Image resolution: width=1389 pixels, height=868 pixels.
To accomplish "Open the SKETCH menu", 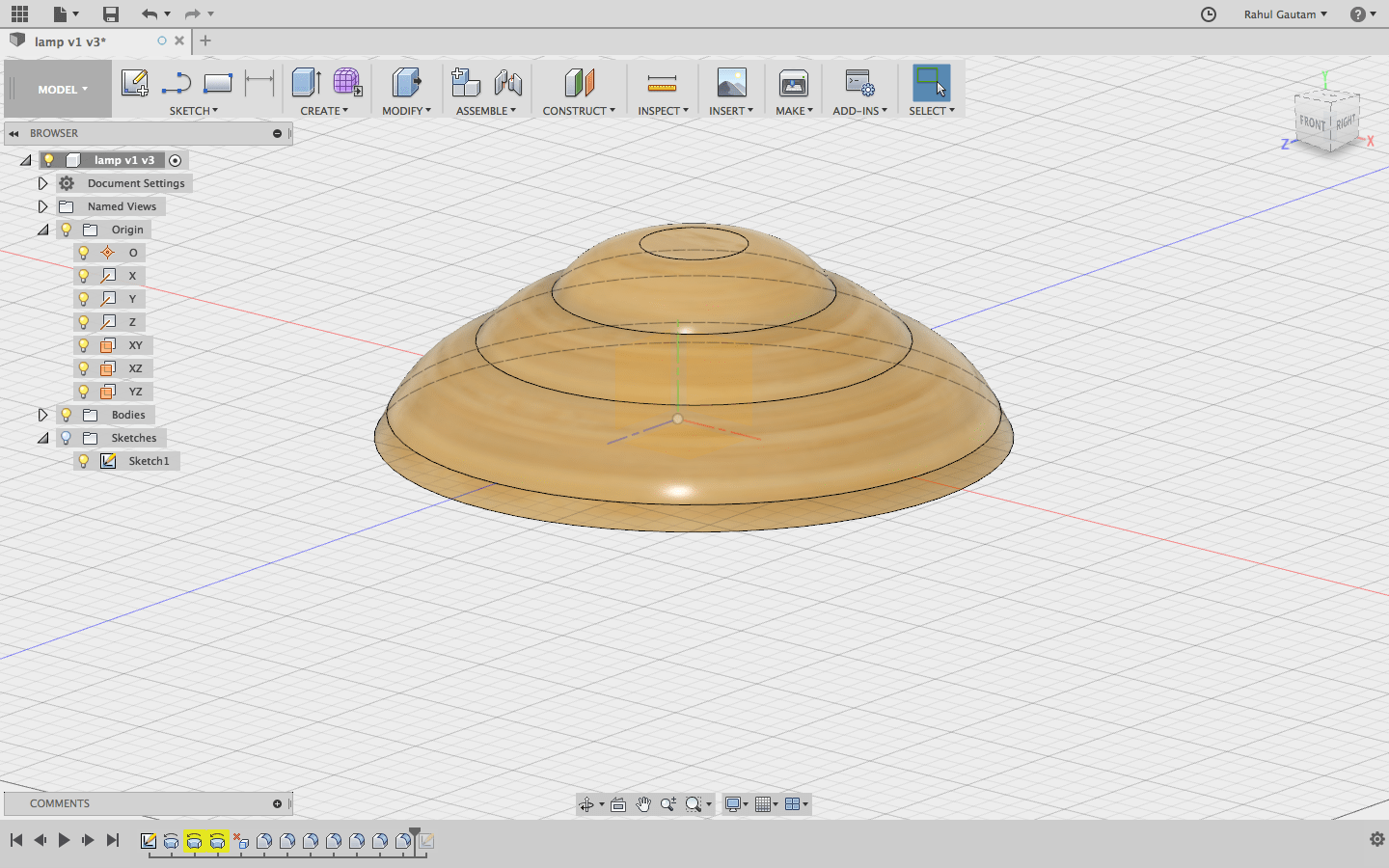I will tap(194, 111).
